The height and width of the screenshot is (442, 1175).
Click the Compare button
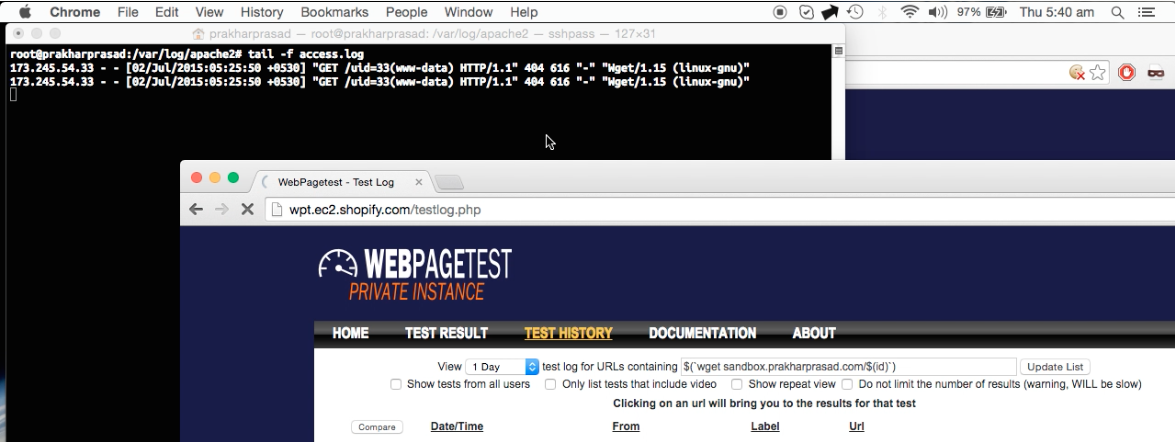tap(376, 427)
